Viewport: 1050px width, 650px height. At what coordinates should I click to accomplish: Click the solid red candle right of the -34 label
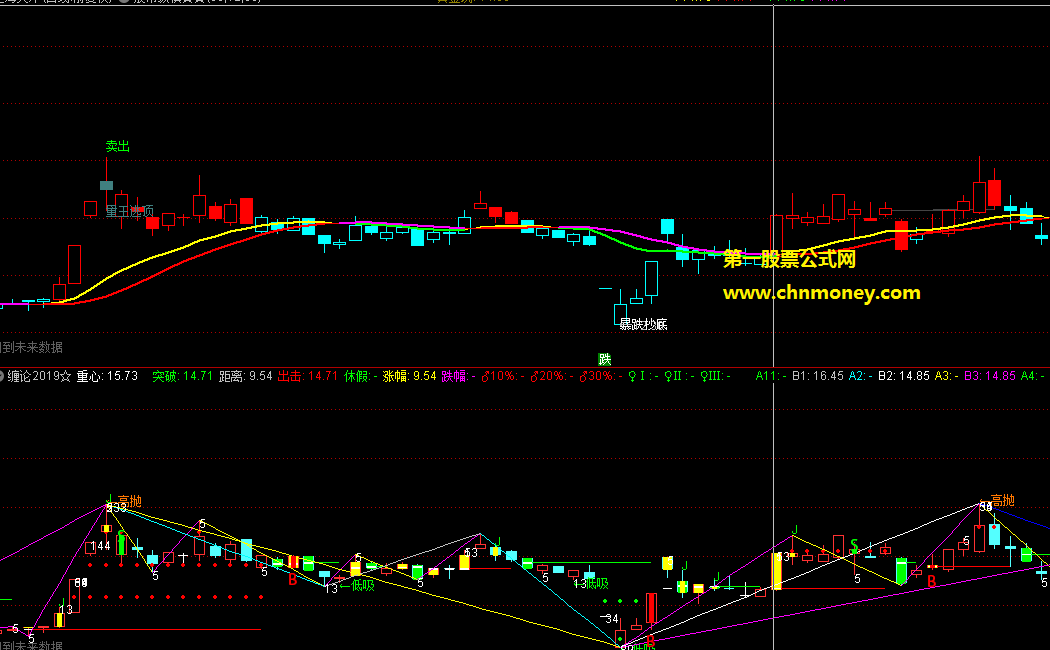coord(651,608)
